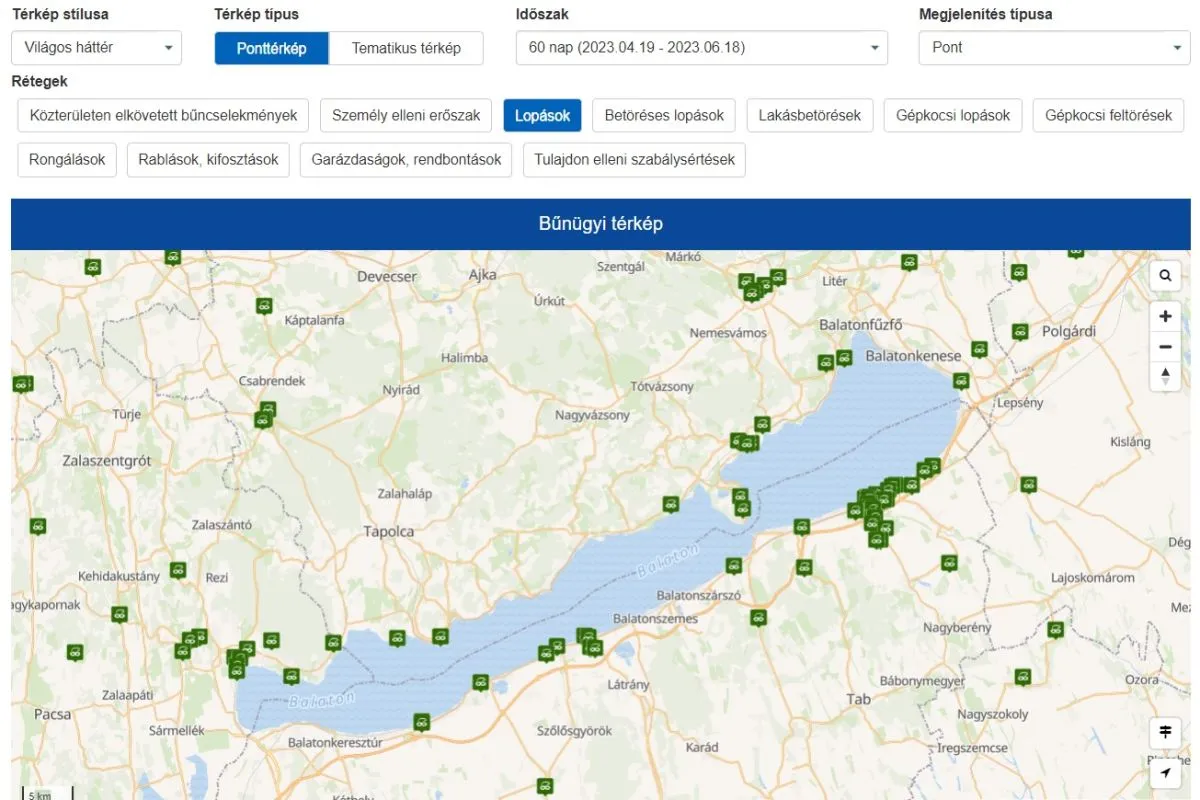Expand the Időszak period dropdown
The width and height of the screenshot is (1200, 800).
click(701, 48)
